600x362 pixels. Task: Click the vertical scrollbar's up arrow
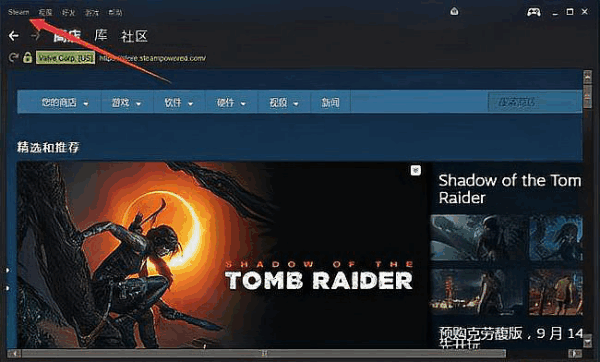(588, 76)
